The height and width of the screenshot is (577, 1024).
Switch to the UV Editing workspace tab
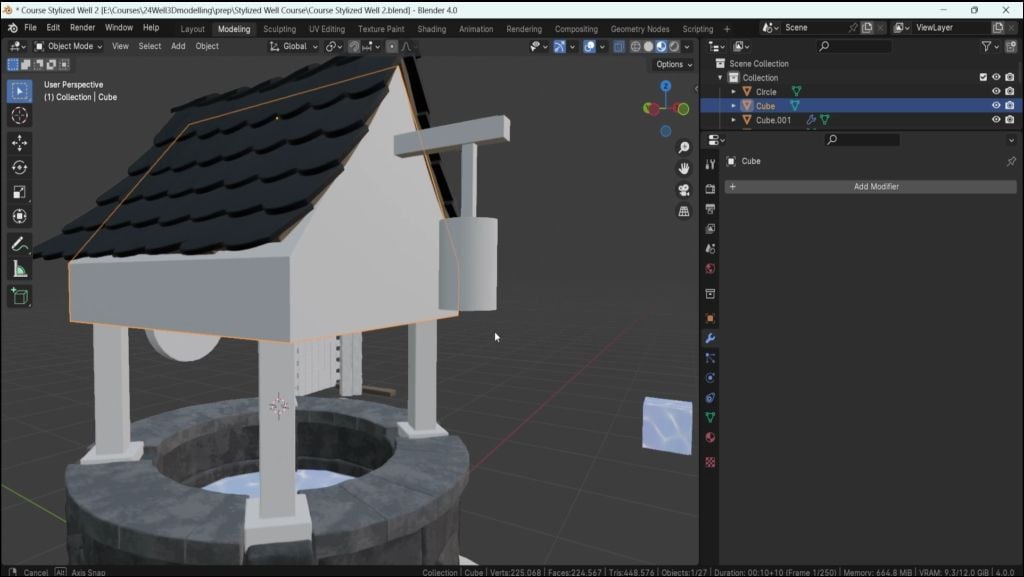[x=327, y=29]
